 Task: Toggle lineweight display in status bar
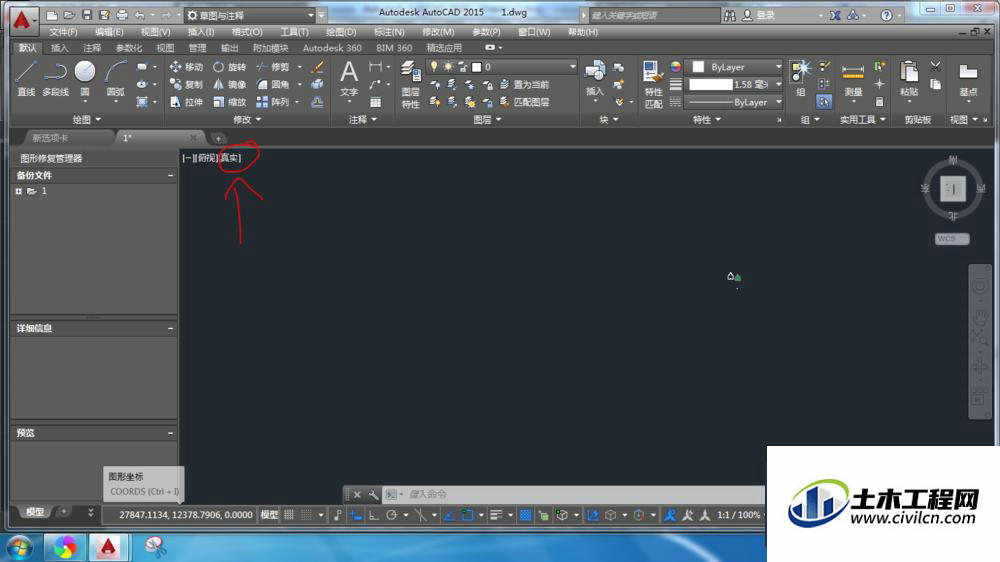point(496,515)
